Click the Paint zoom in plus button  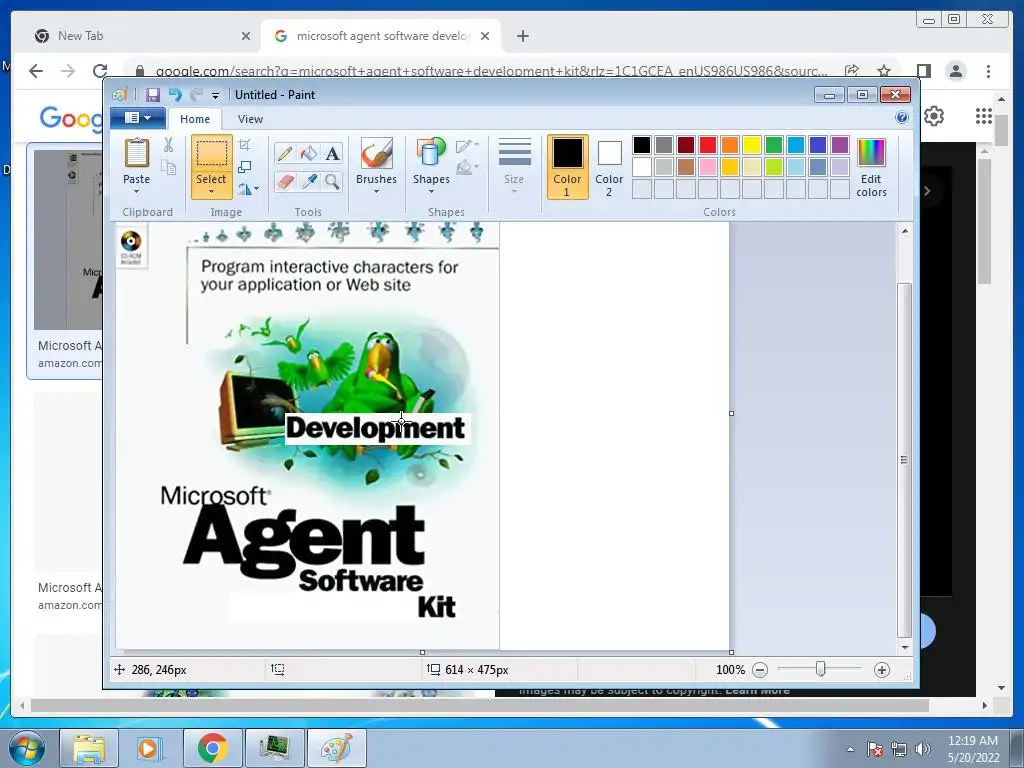[x=882, y=669]
